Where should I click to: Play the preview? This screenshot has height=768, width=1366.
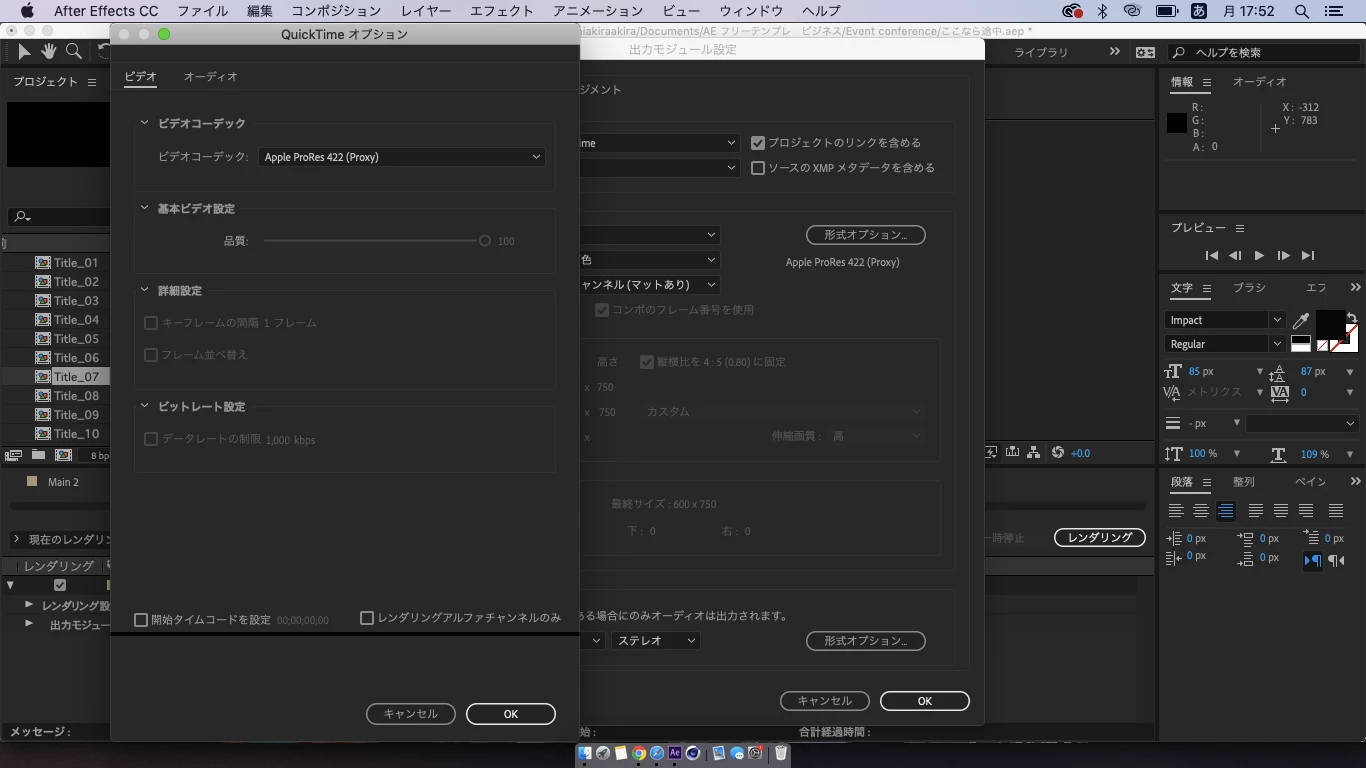coord(1259,256)
